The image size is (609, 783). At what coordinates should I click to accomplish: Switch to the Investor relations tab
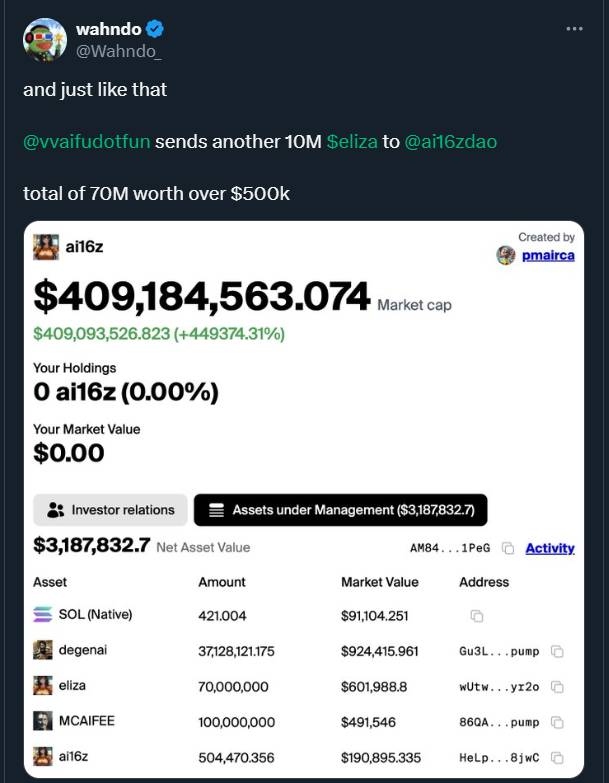coord(110,510)
